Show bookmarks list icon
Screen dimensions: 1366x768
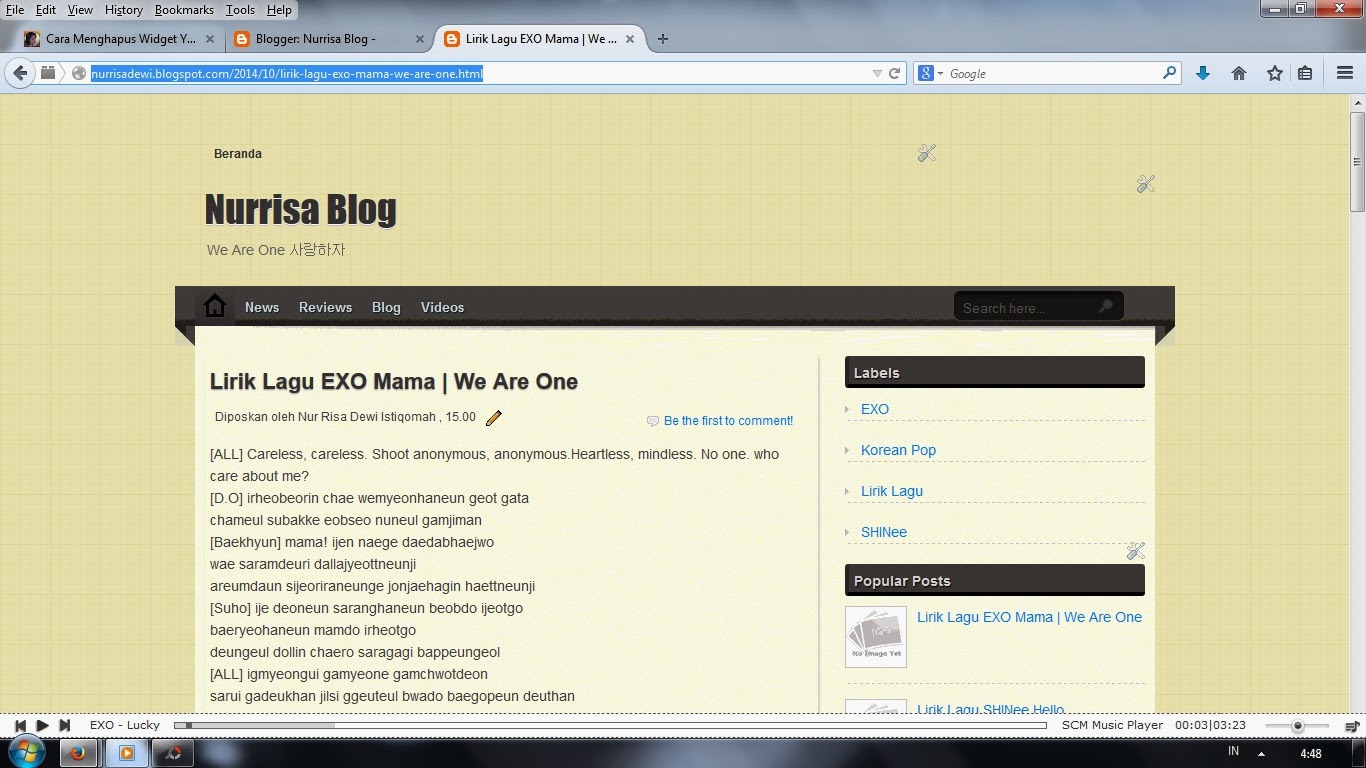(1305, 73)
